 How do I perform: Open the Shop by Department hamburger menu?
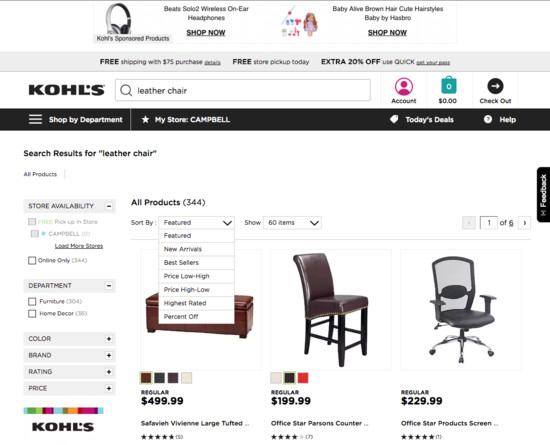pos(35,119)
